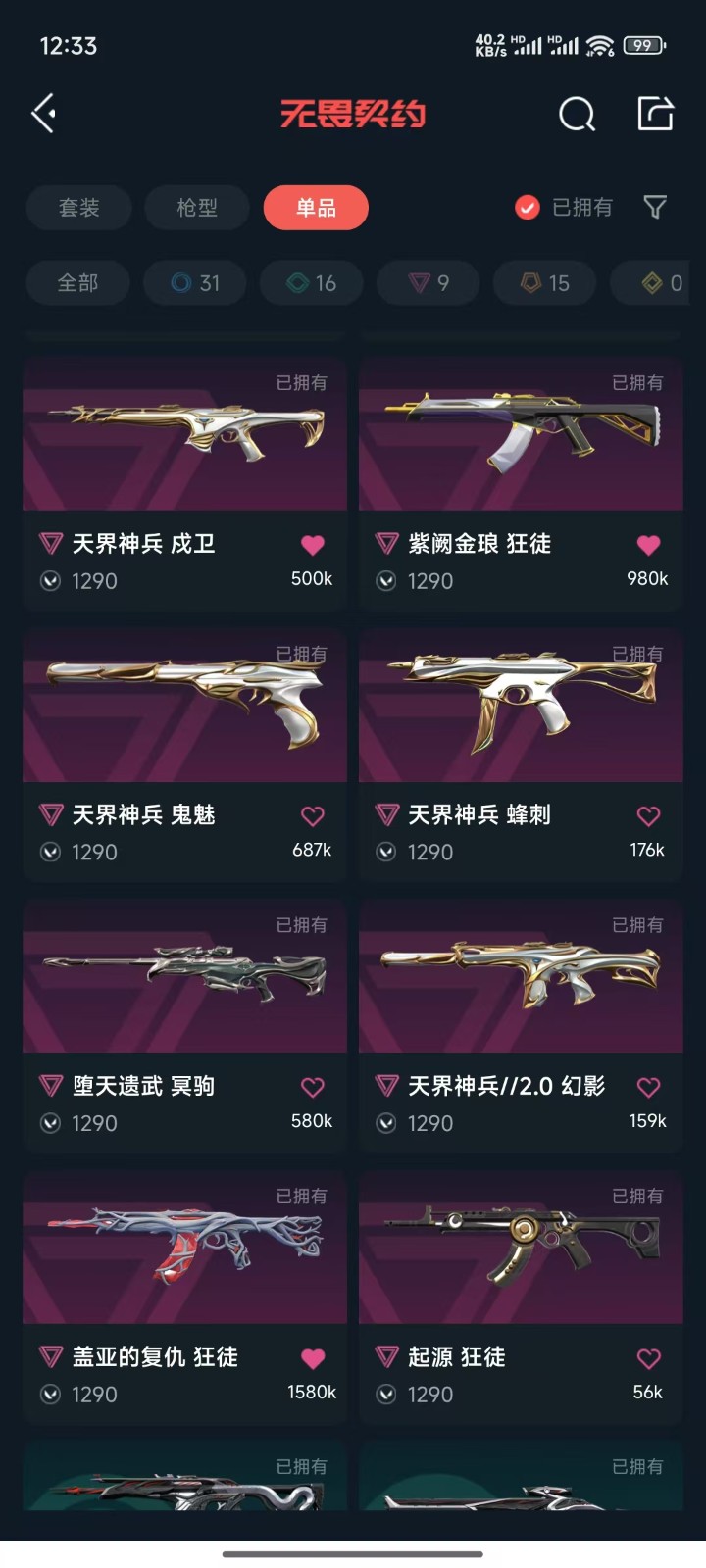The width and height of the screenshot is (706, 1568).
Task: Favorite 起源 狂徒 heart icon
Action: 648,1358
